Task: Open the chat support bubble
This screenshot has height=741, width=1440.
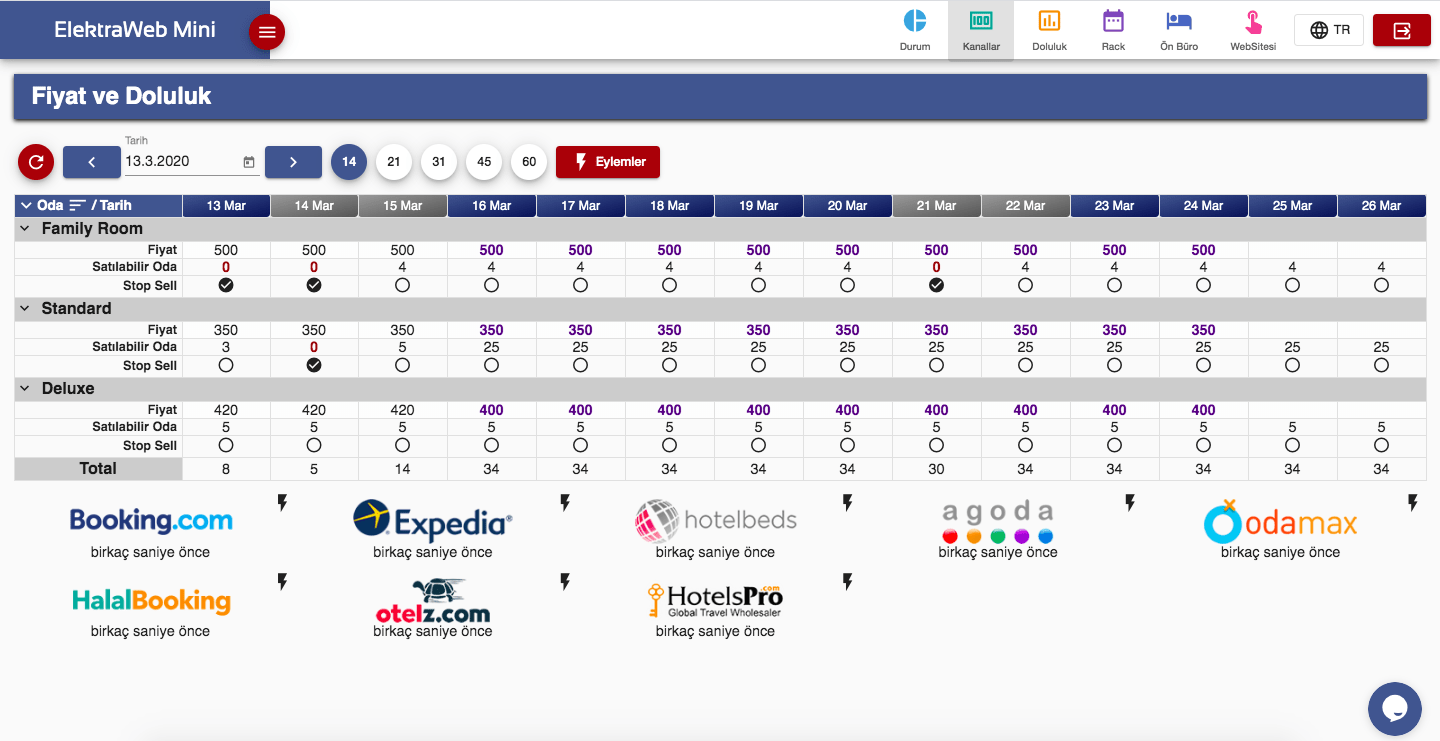Action: click(1395, 709)
